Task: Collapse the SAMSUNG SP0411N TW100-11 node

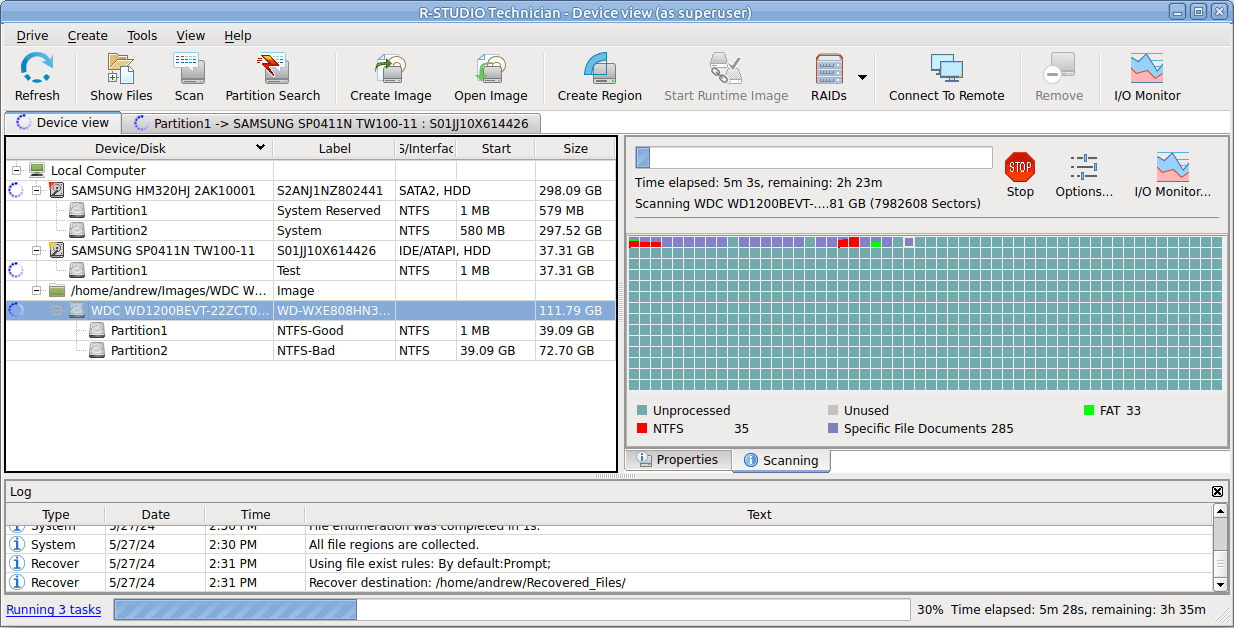Action: [x=36, y=250]
